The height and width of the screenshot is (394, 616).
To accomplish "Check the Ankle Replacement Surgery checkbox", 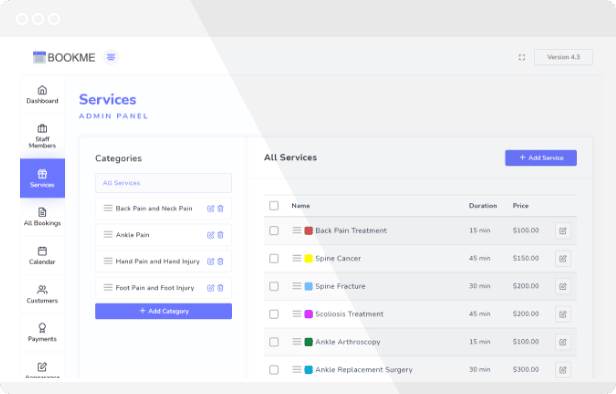I will click(x=274, y=370).
